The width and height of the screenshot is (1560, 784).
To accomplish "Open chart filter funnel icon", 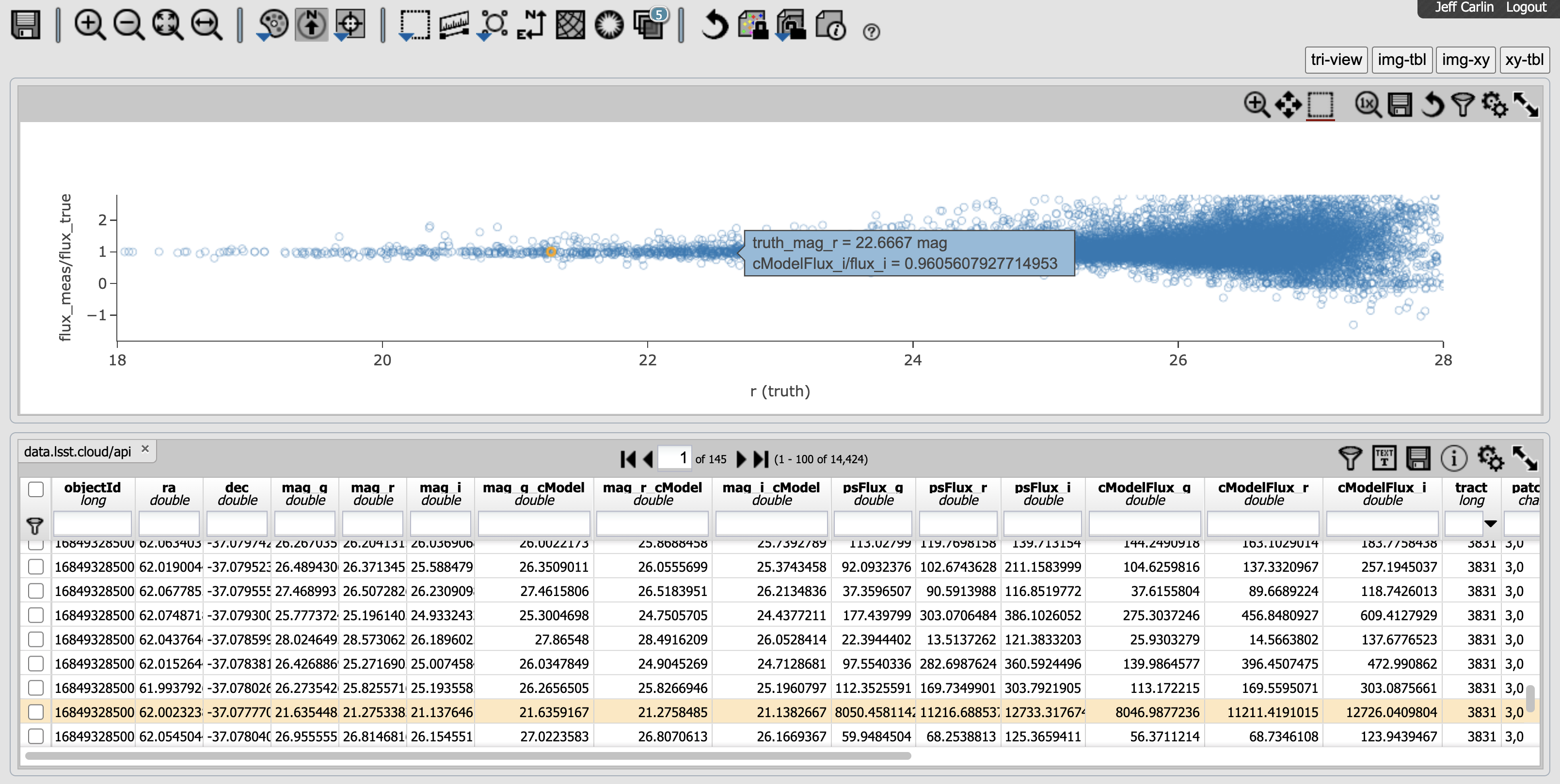I will 1463,105.
